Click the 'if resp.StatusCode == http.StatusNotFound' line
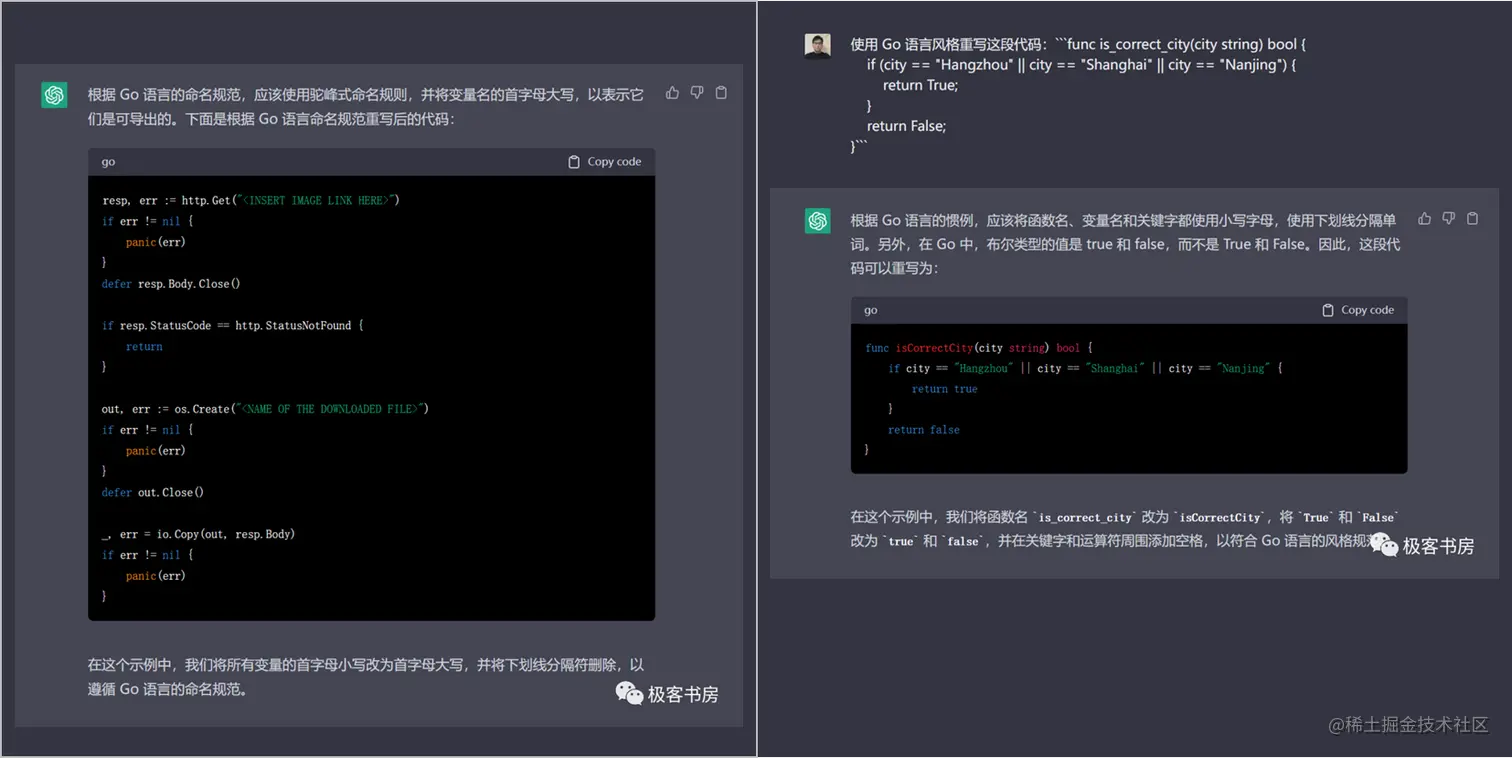Image resolution: width=1512 pixels, height=758 pixels. (x=233, y=325)
